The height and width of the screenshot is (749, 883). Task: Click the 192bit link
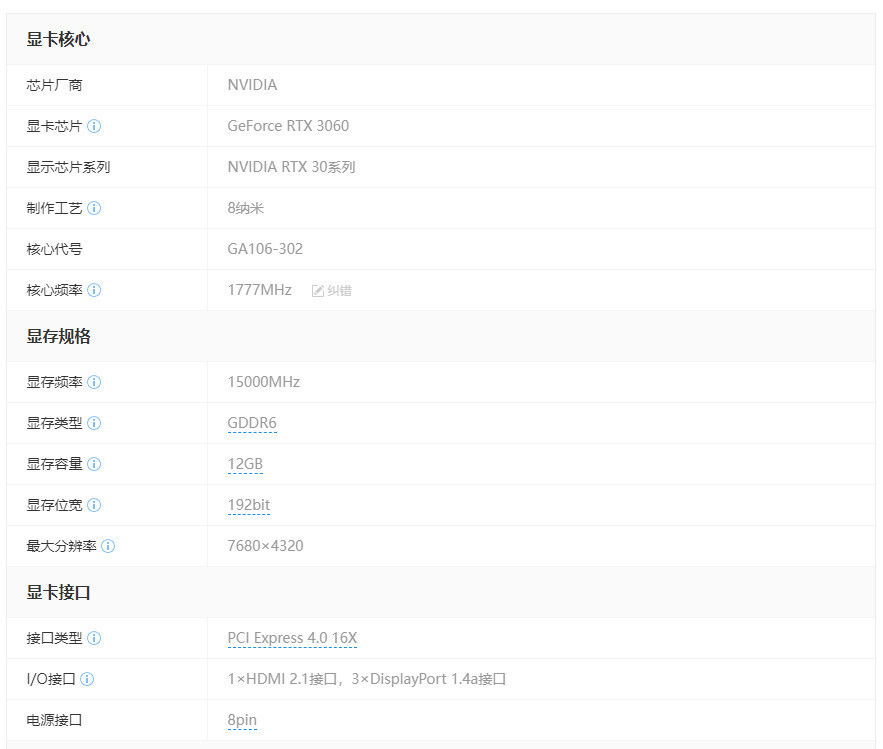(x=248, y=505)
